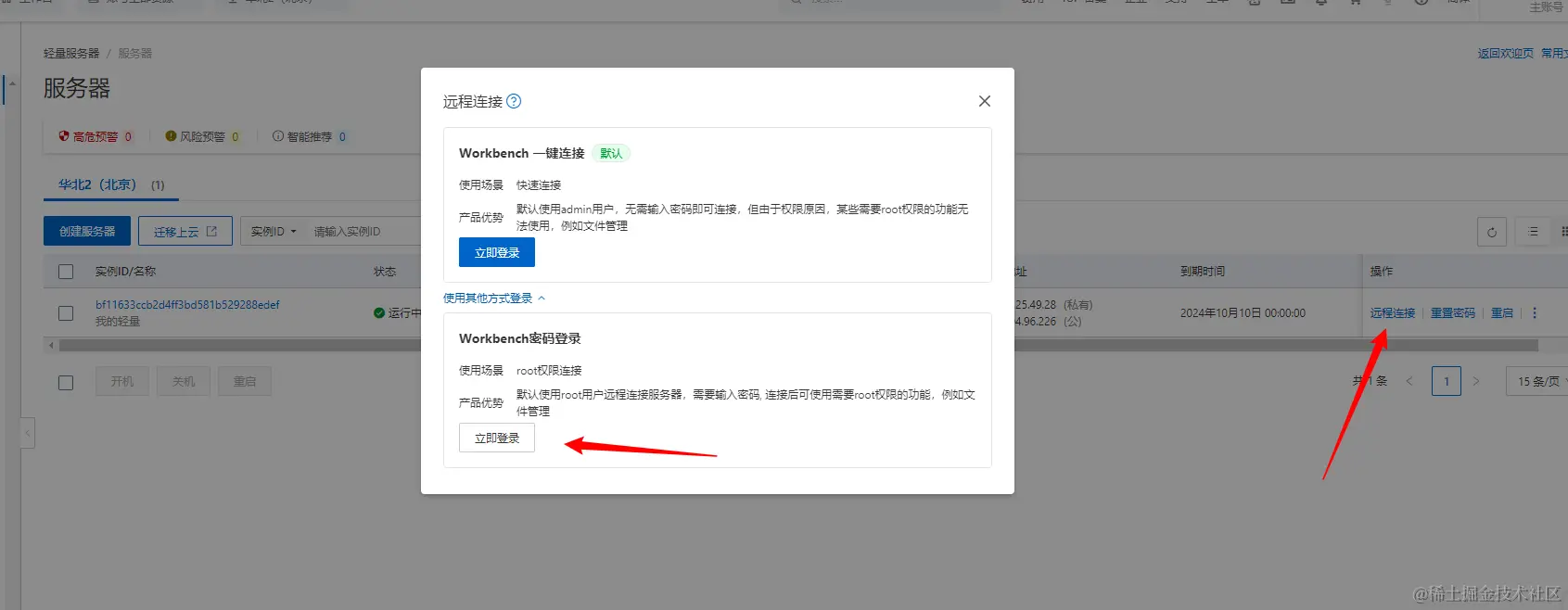Screen dimensions: 1568x610
Task: Click the next page arrow
Action: point(1476,381)
